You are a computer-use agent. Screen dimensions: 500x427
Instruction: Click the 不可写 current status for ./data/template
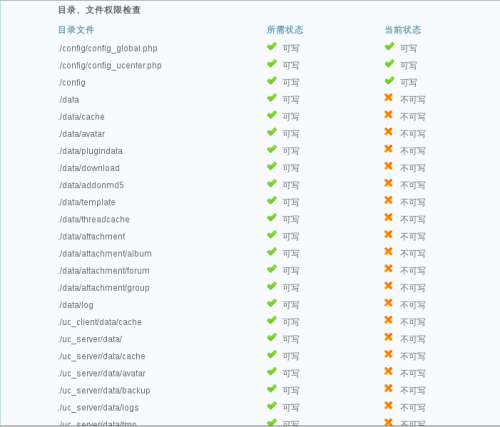click(413, 202)
